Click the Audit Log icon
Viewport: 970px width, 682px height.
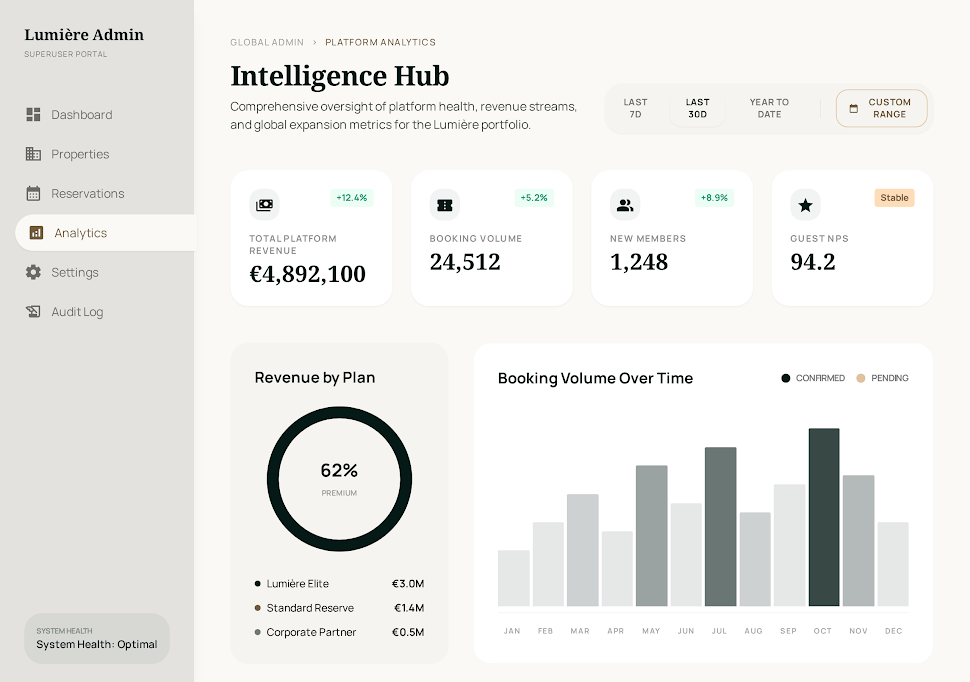point(32,311)
